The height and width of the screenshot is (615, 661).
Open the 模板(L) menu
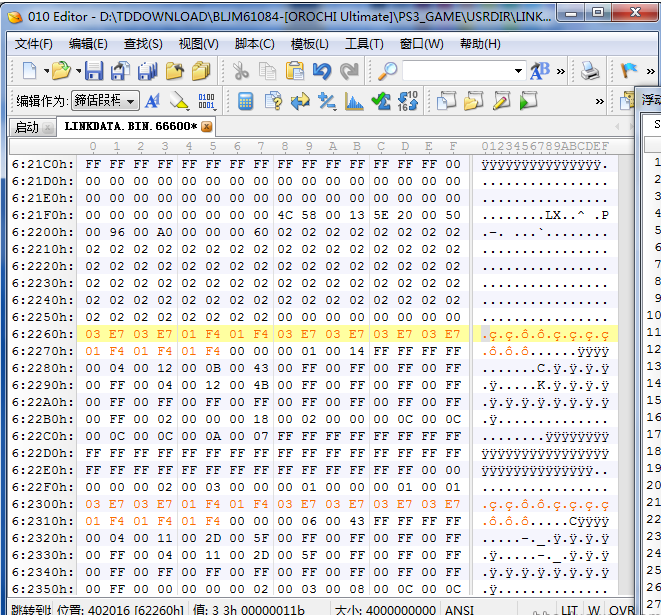tap(309, 44)
